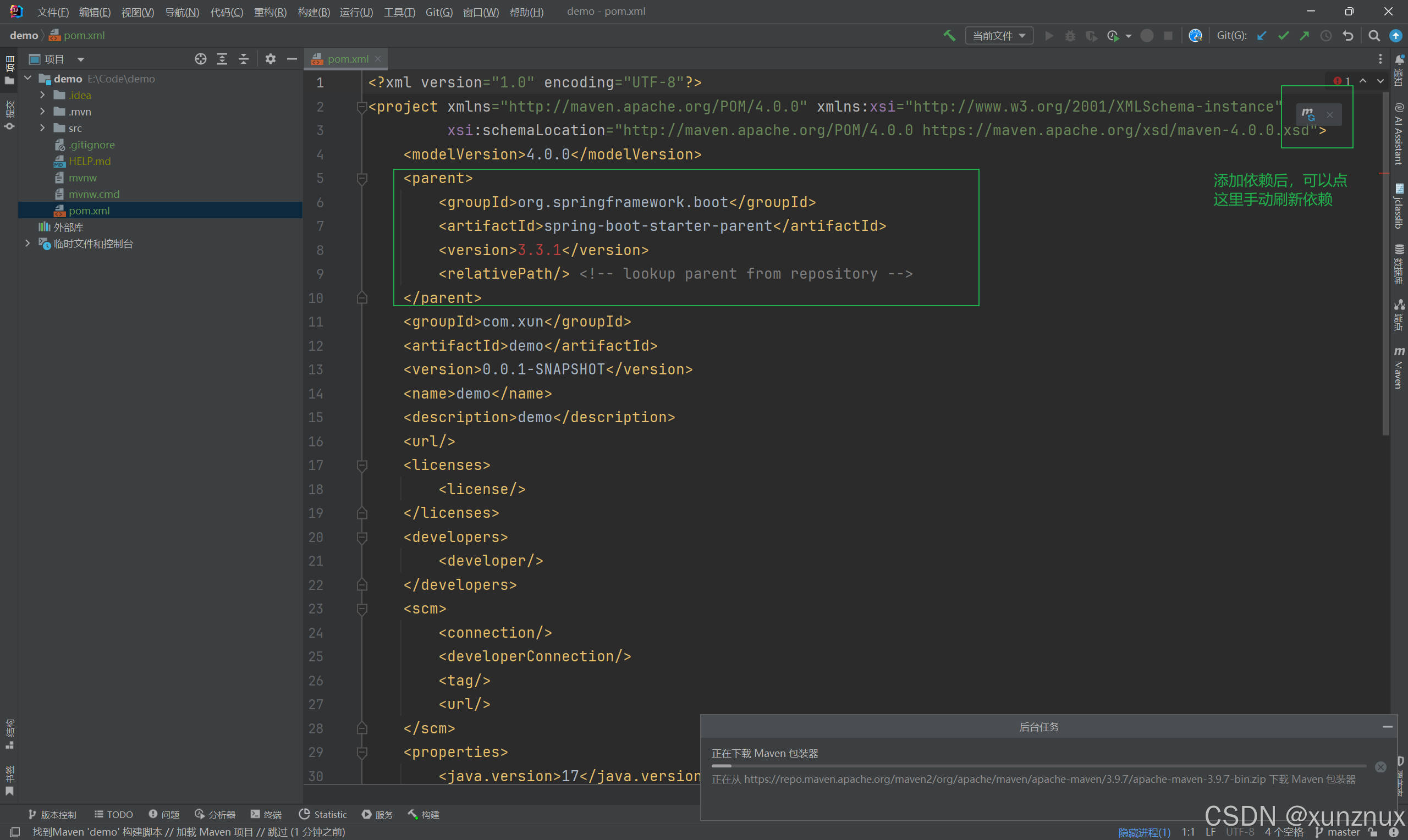
Task: Click the red error indicator showing 1
Action: tap(1341, 81)
